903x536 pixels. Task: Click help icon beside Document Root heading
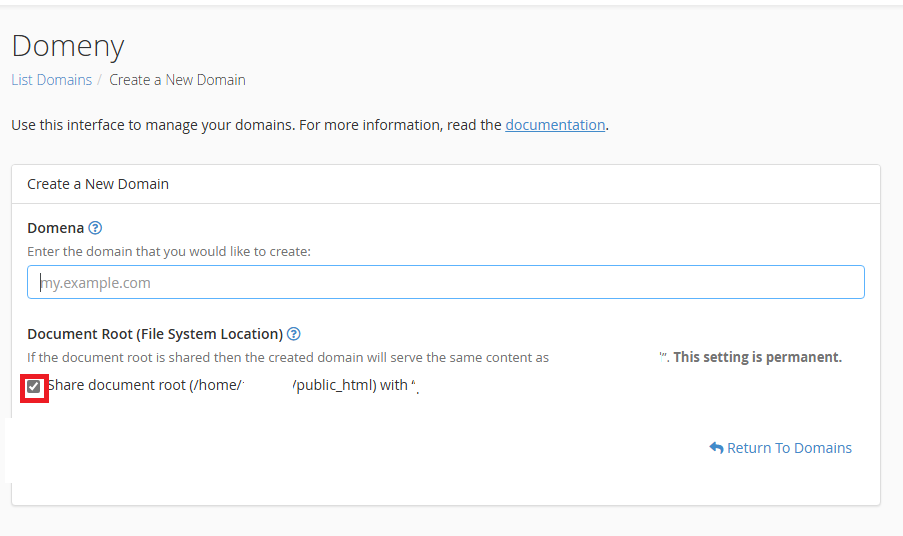pos(294,334)
